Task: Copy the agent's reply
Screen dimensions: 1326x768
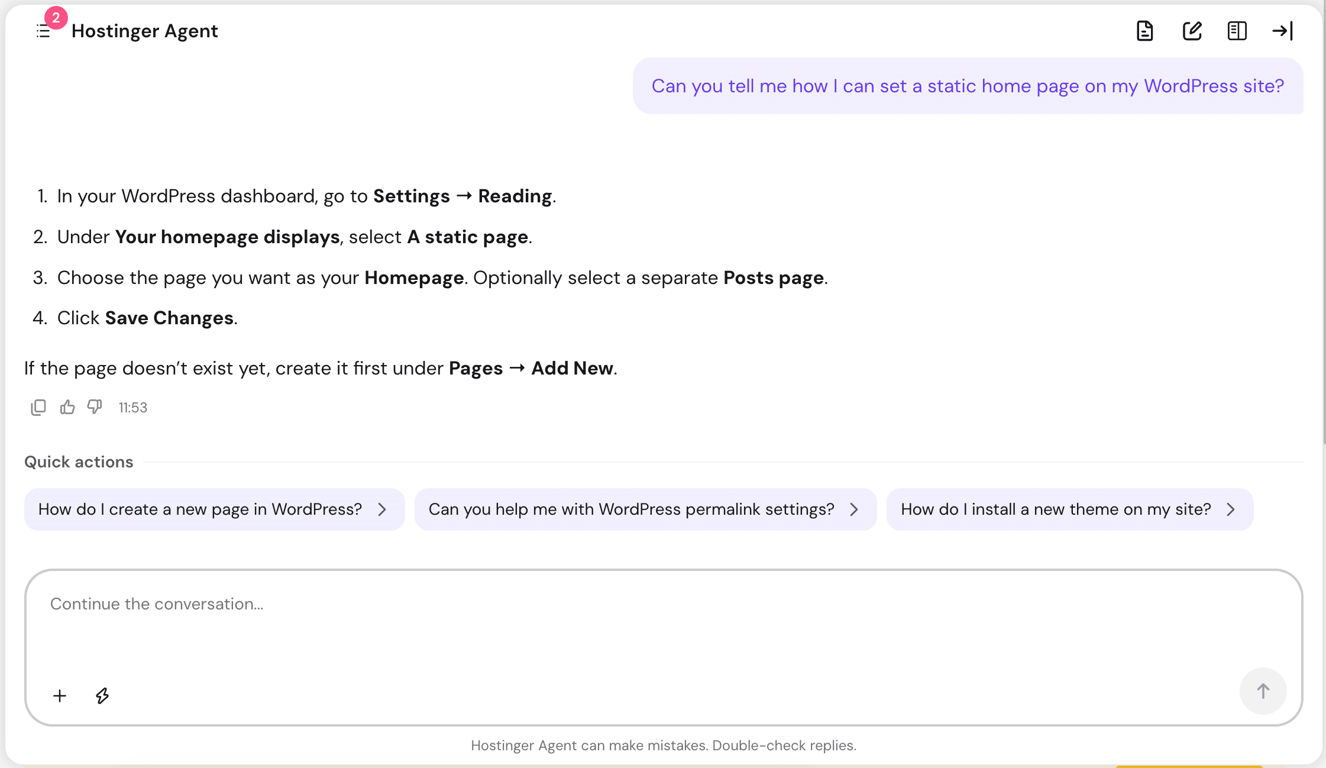Action: click(x=38, y=407)
